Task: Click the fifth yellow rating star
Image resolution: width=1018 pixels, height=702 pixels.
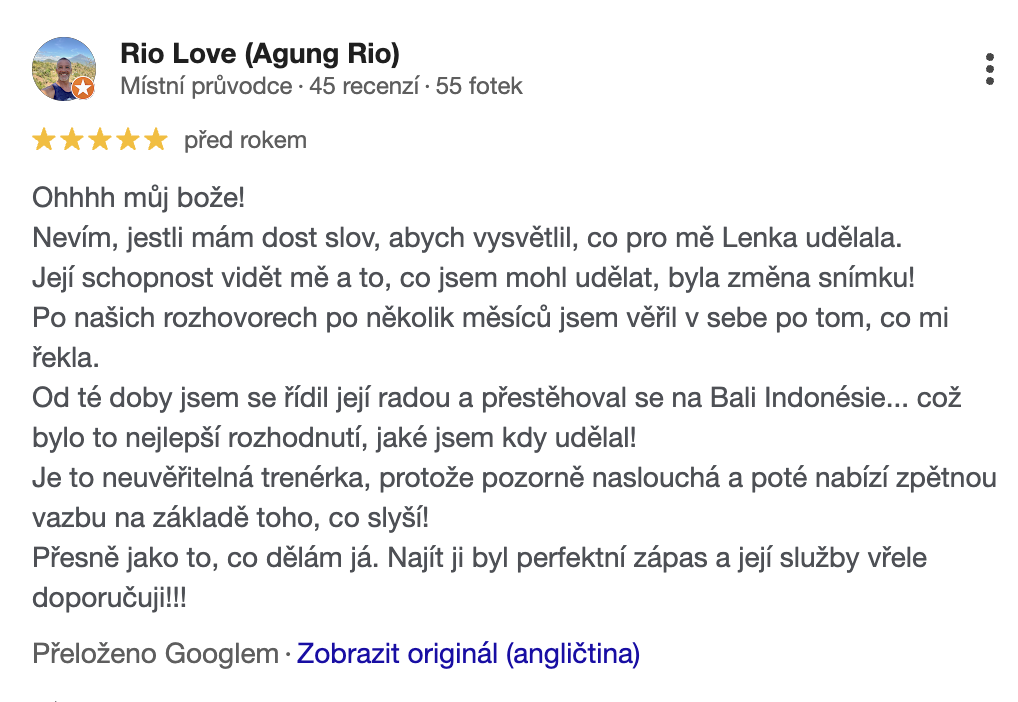Action: point(156,140)
